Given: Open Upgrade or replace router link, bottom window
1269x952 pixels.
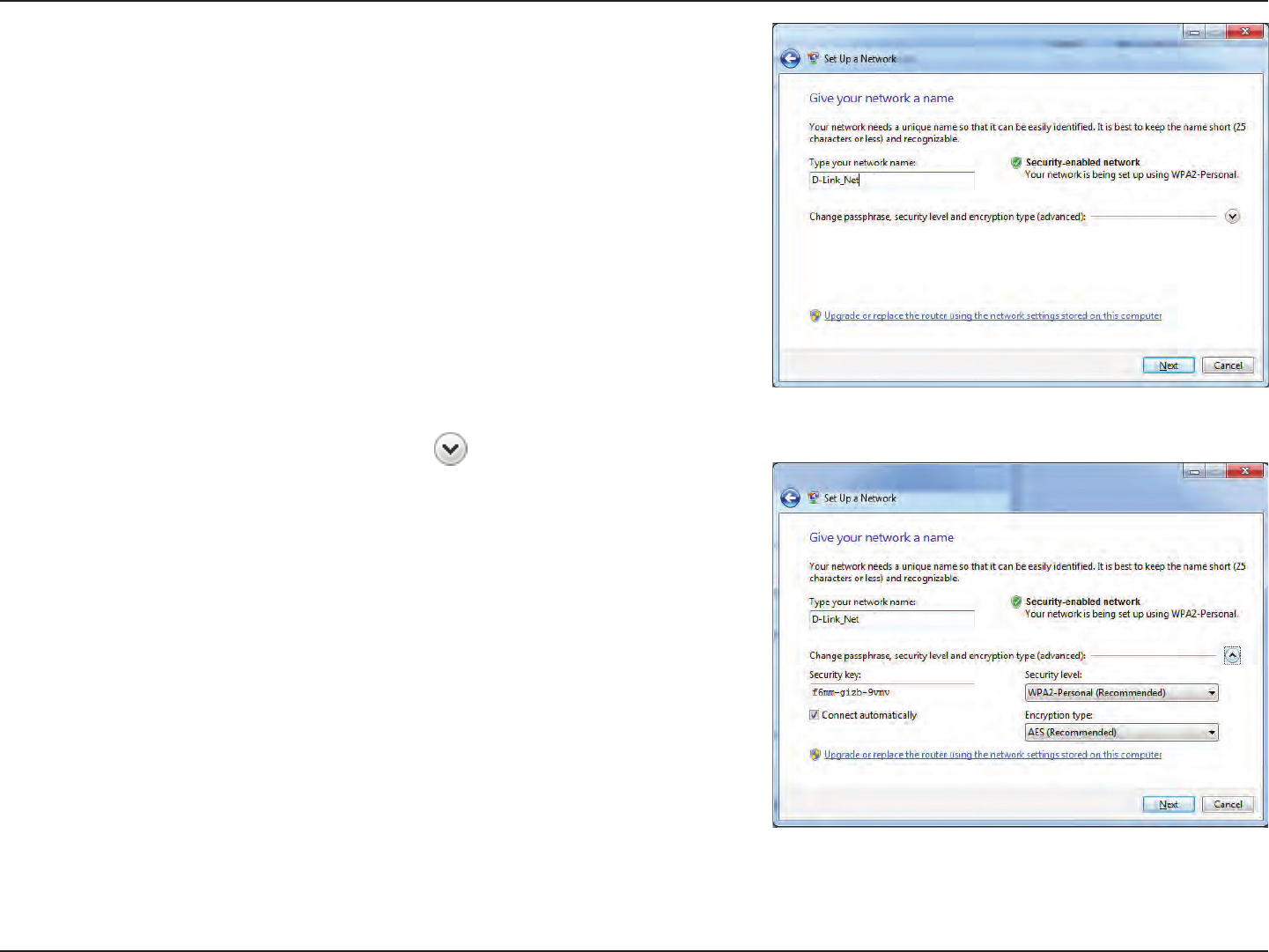Looking at the screenshot, I should (x=992, y=755).
